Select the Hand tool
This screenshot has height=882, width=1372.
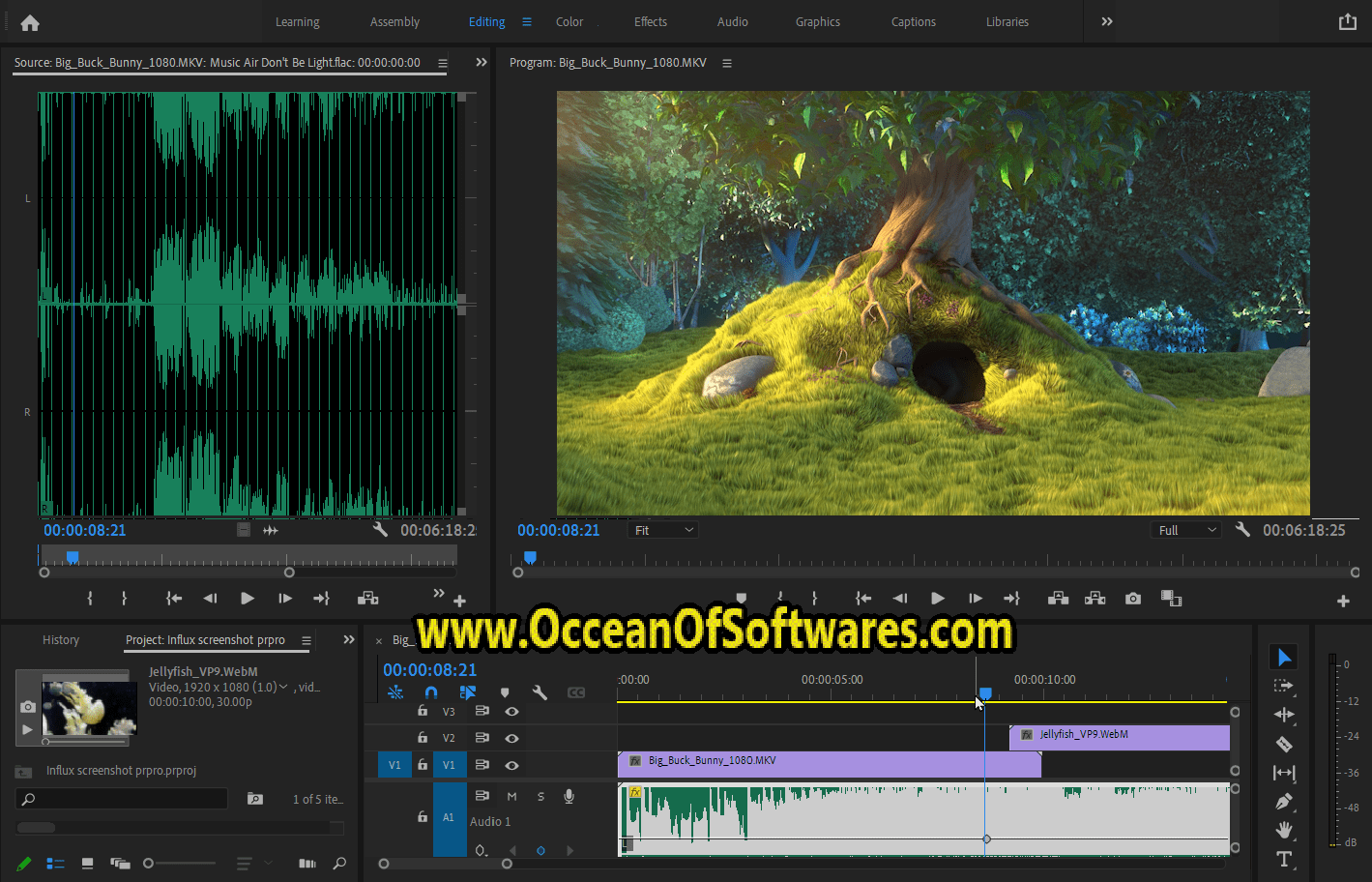click(x=1284, y=830)
